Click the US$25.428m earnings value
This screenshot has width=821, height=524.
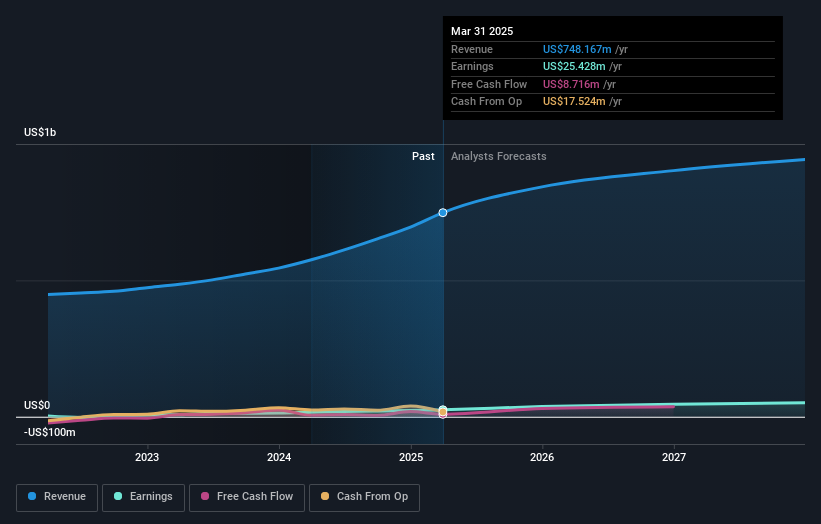pos(574,66)
